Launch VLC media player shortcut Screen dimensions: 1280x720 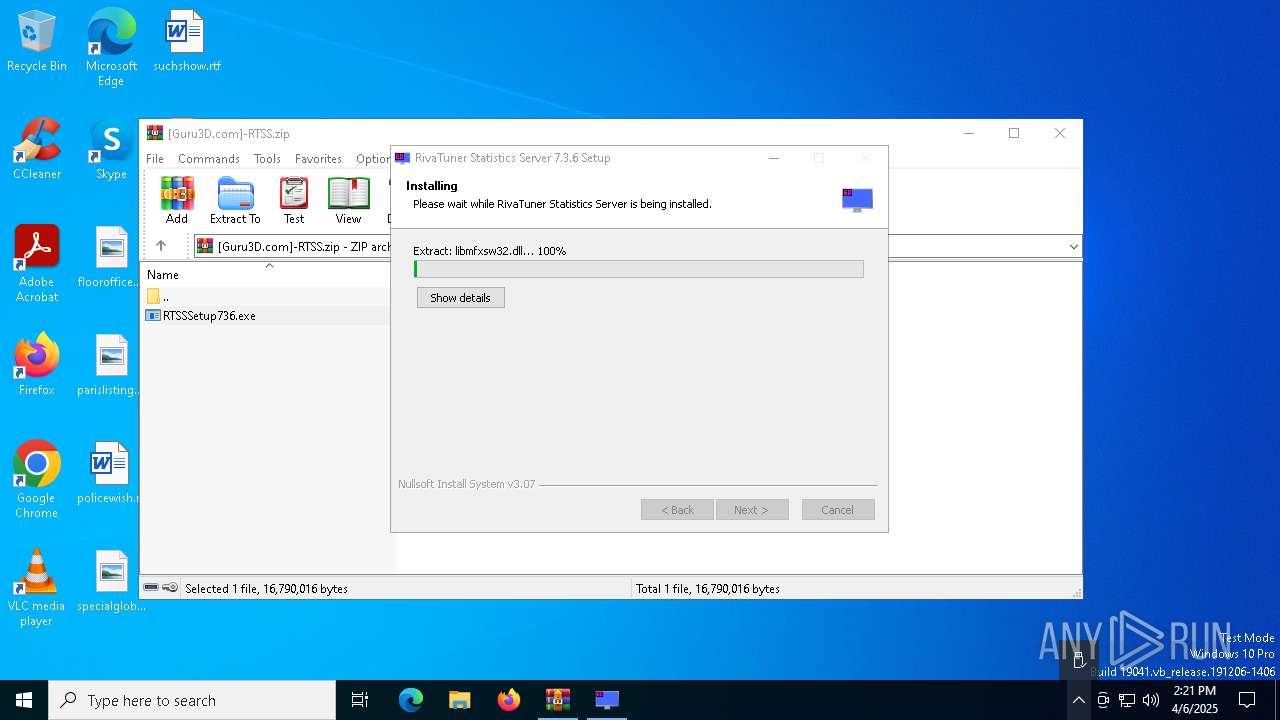click(37, 588)
